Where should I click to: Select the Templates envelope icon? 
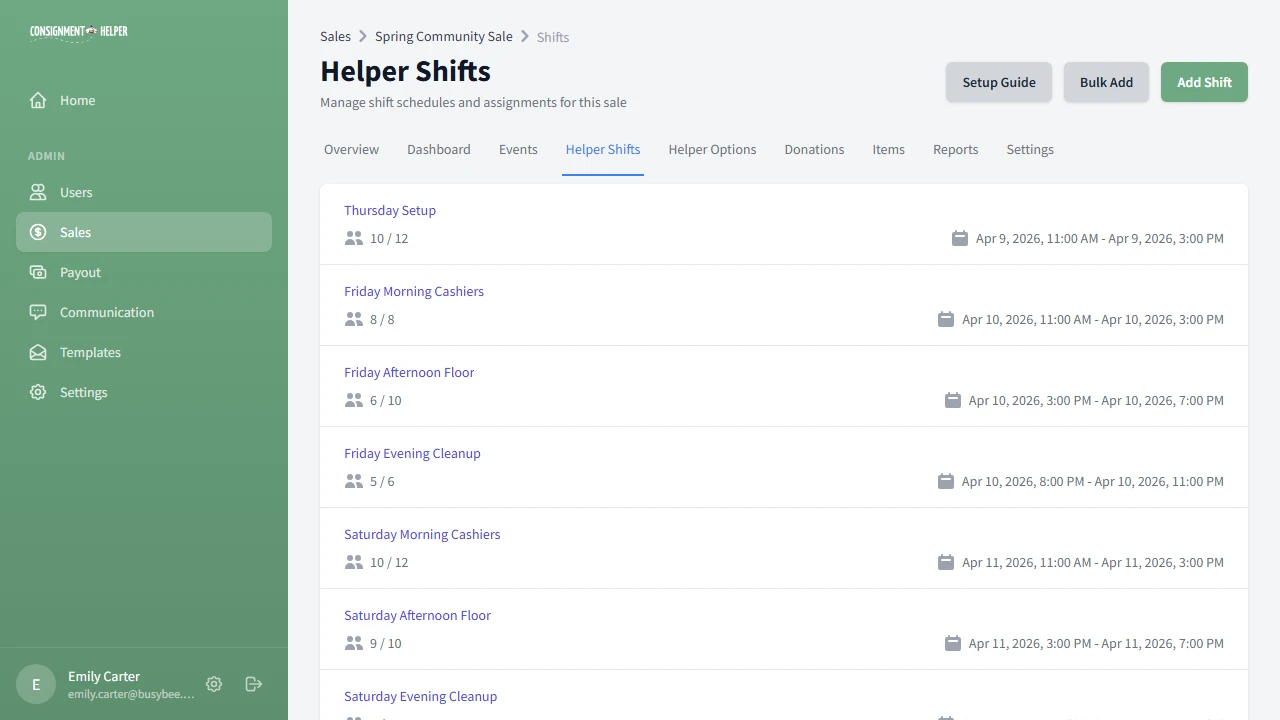click(x=37, y=352)
